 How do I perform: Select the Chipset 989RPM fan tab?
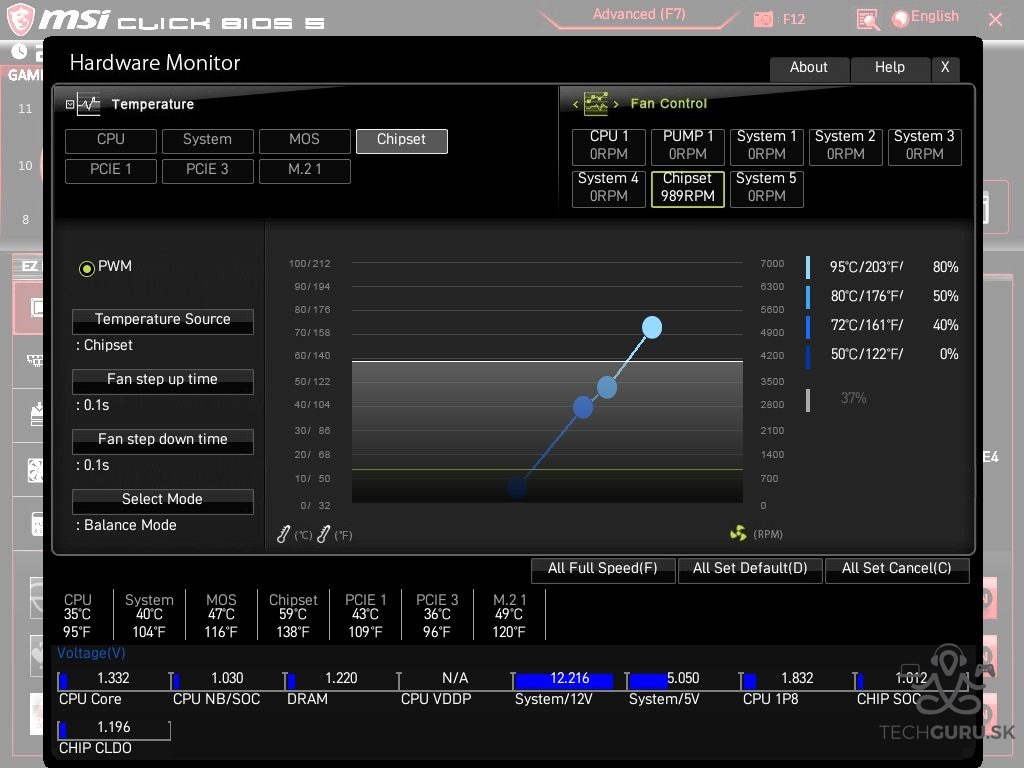pos(688,189)
